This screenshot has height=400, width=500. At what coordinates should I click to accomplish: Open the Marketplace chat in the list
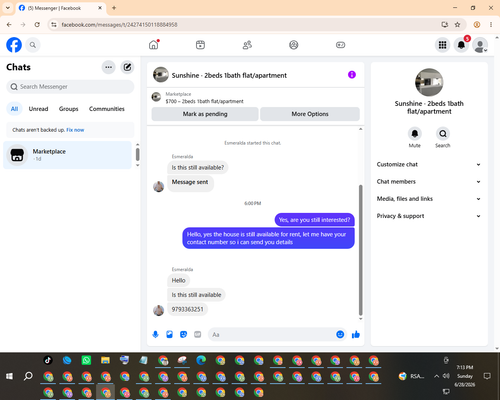point(67,155)
